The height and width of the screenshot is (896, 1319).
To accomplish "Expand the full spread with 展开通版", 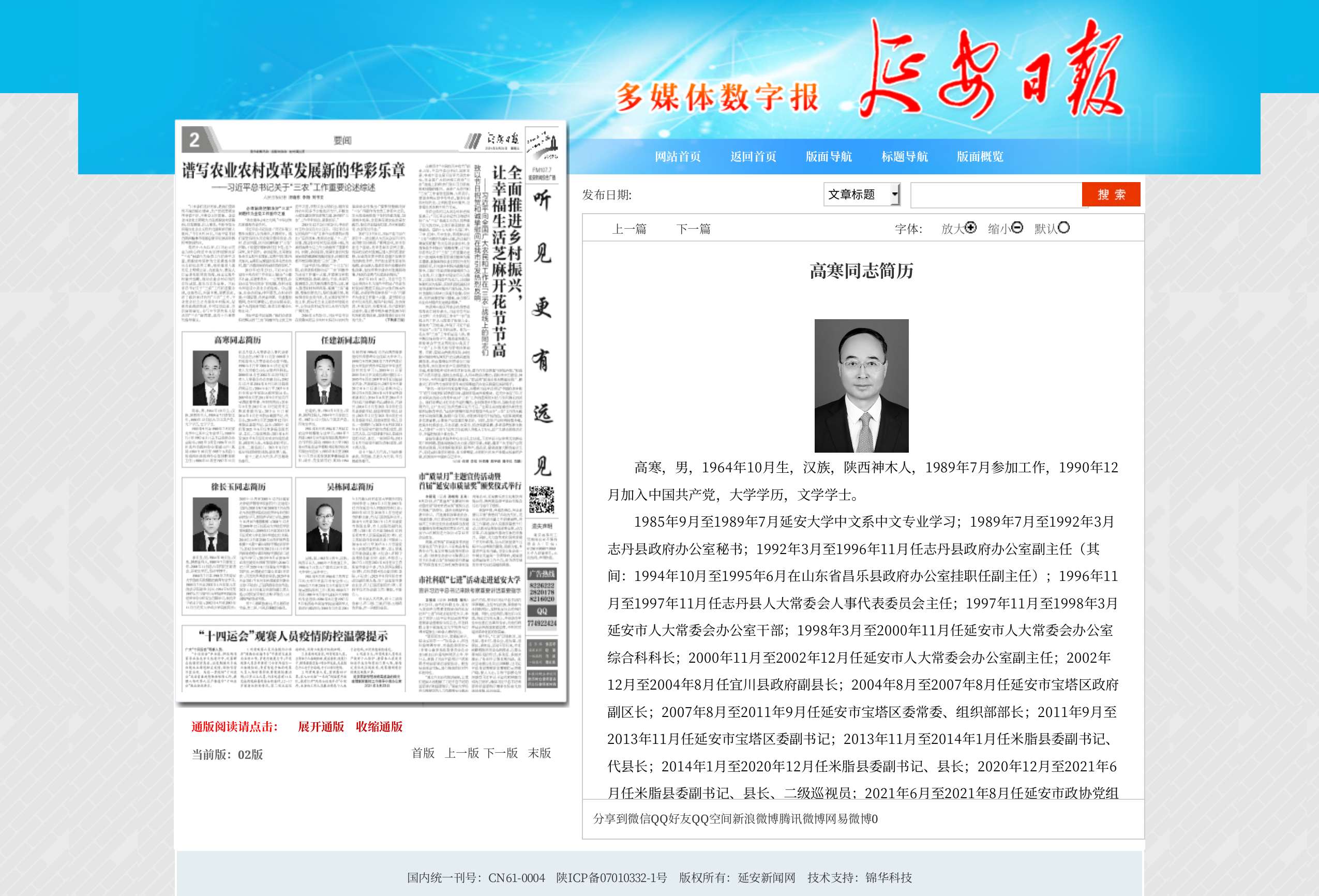I will [321, 727].
